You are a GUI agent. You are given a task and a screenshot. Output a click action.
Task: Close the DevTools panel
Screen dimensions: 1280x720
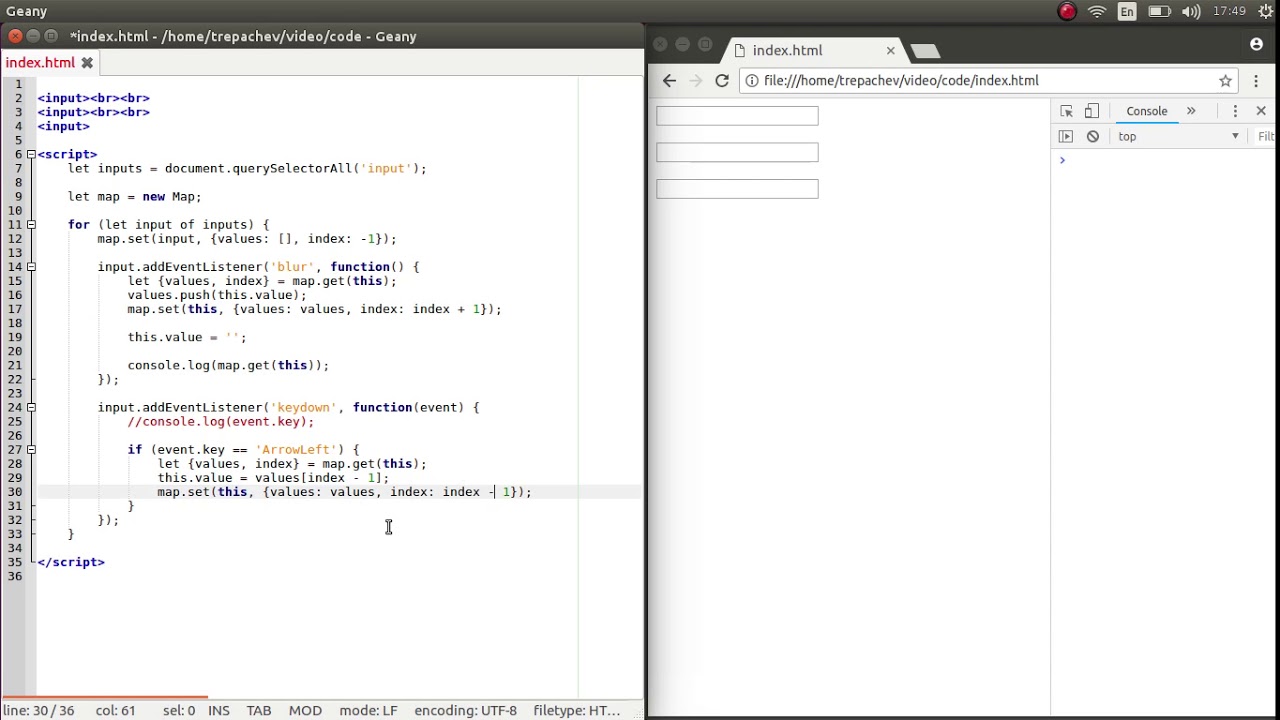click(x=1261, y=111)
